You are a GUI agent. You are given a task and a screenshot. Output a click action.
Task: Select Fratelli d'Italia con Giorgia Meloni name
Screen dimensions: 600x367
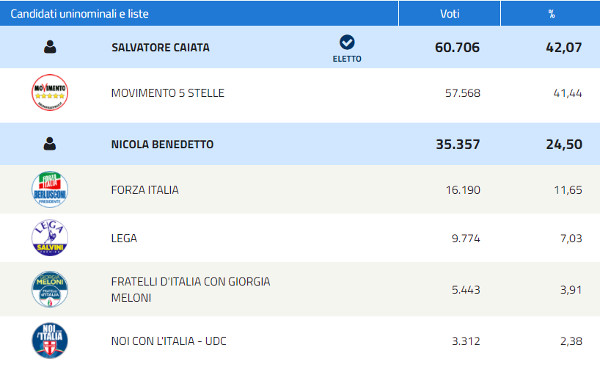point(191,290)
